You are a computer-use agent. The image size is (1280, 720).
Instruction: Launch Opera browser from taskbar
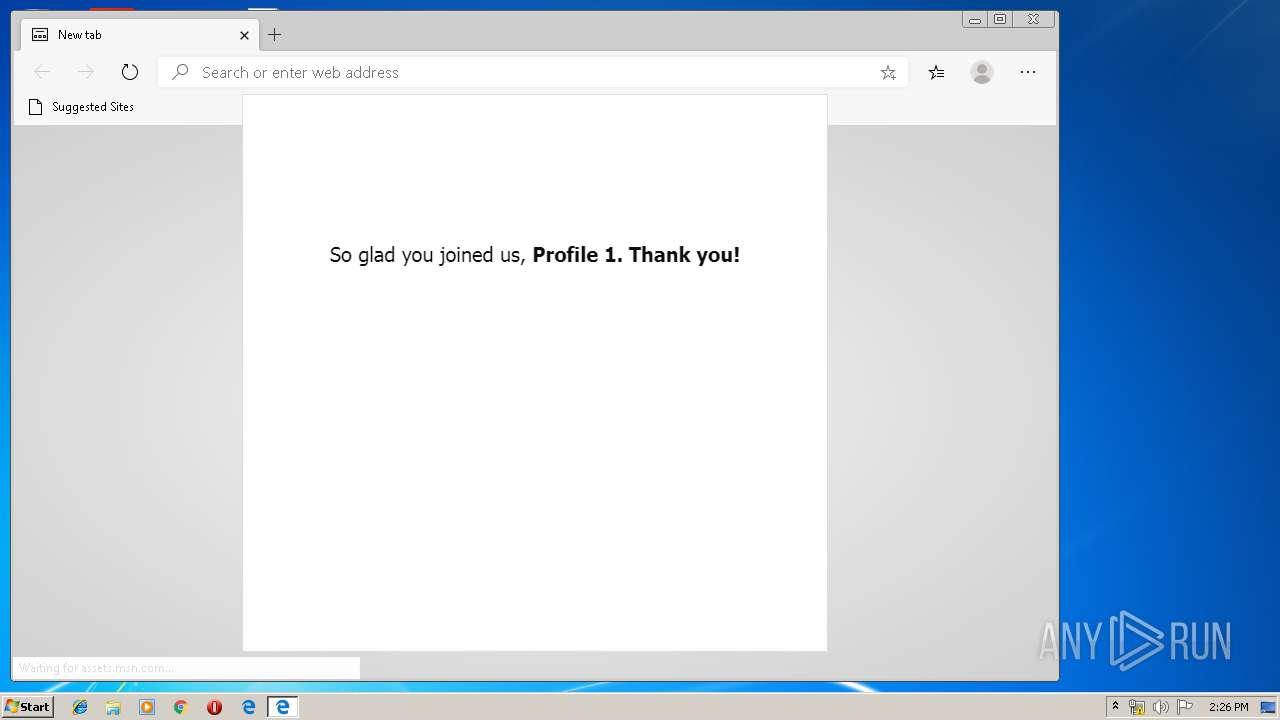click(214, 707)
